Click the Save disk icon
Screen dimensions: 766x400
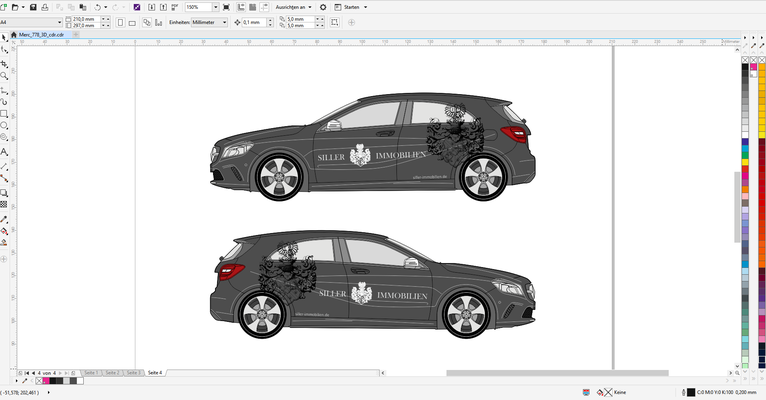point(33,7)
